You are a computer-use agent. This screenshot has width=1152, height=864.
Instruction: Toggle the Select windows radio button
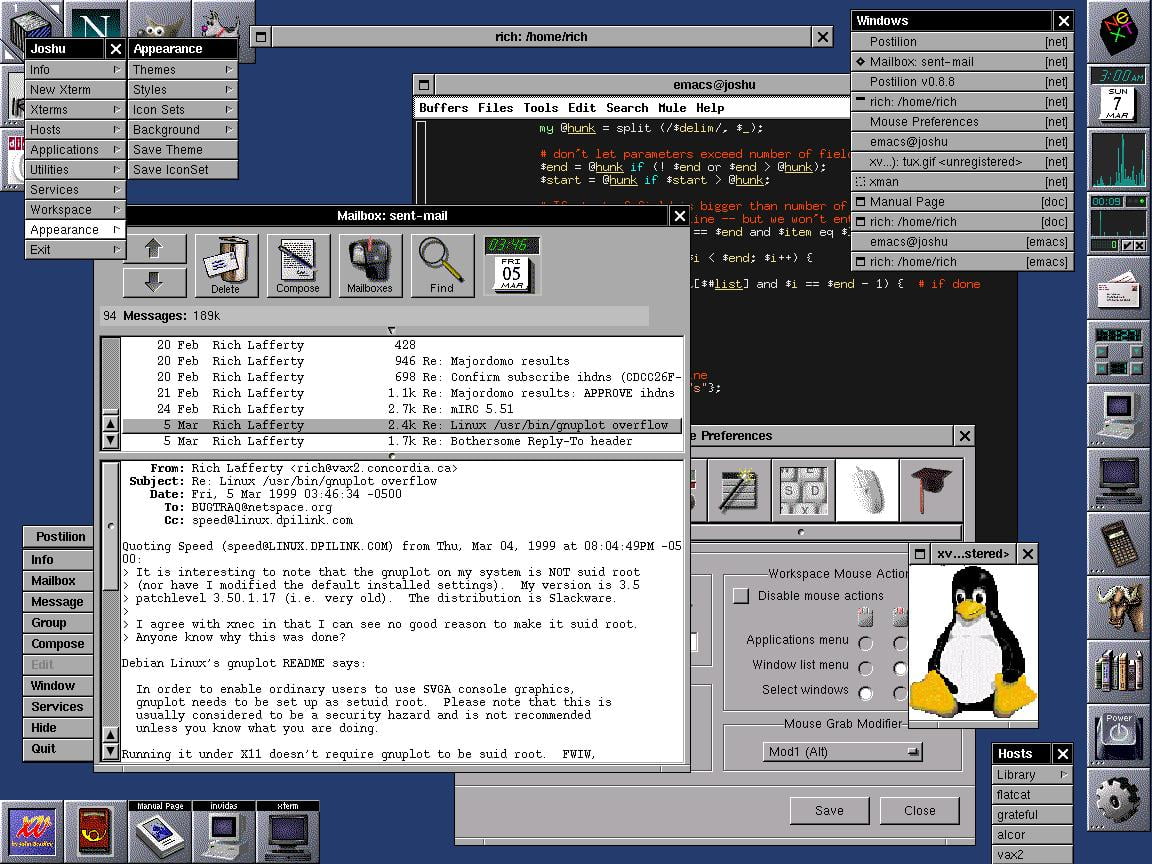click(865, 691)
